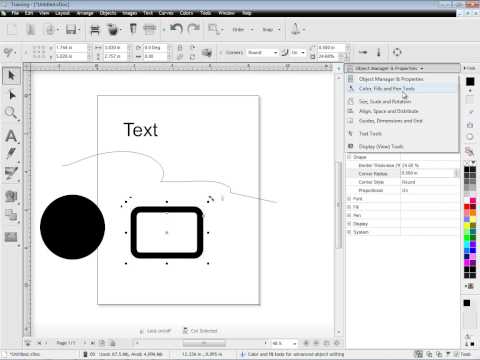Select the black node edit arrow tool
This screenshot has height=360, width=480.
pos(12,96)
